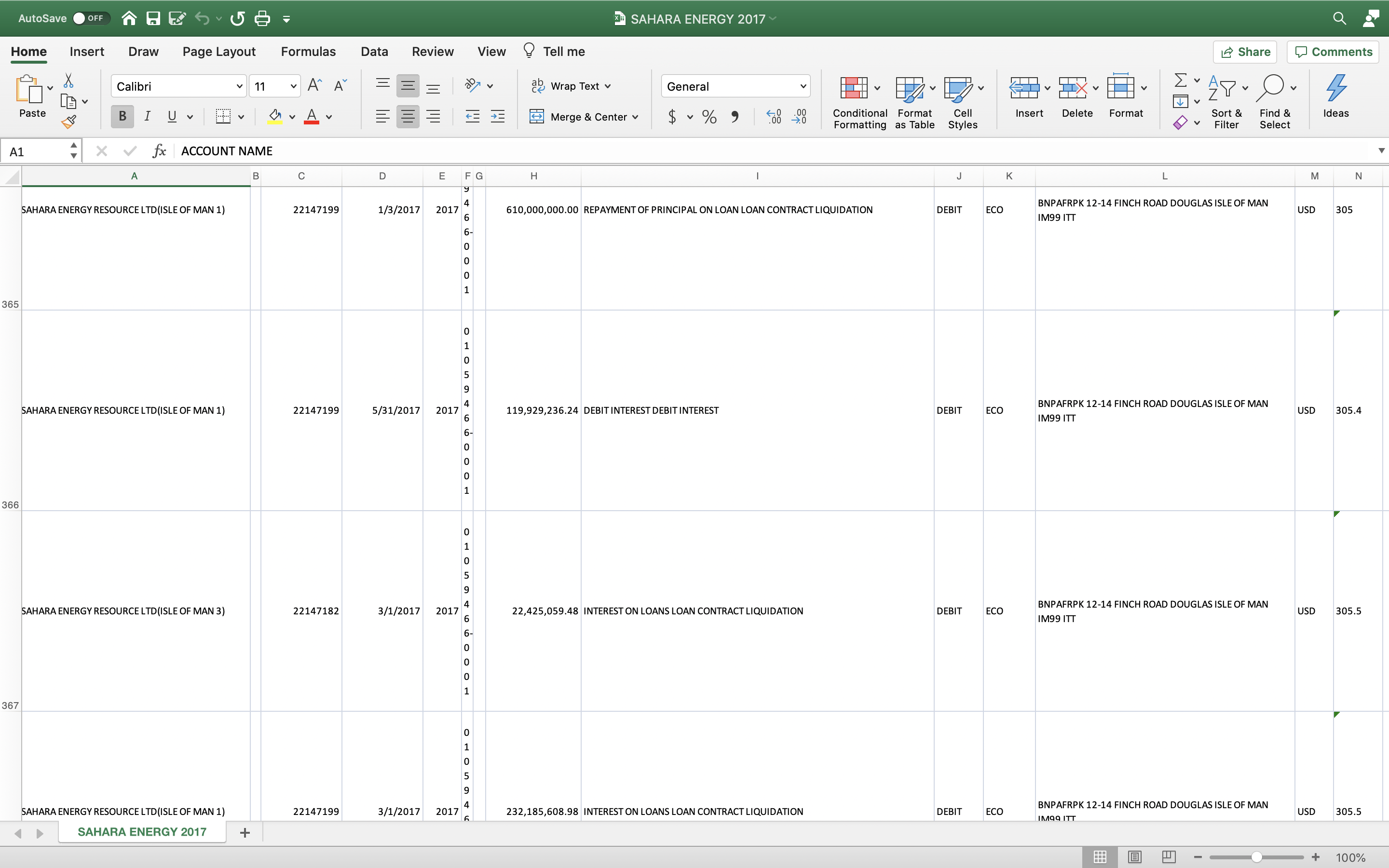Open the Draw ribbon tab

pos(144,52)
